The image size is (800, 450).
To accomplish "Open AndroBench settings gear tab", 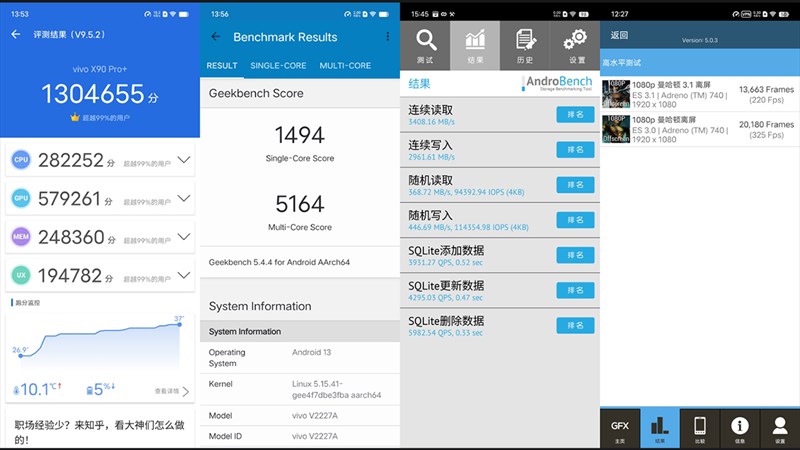I will coord(576,45).
